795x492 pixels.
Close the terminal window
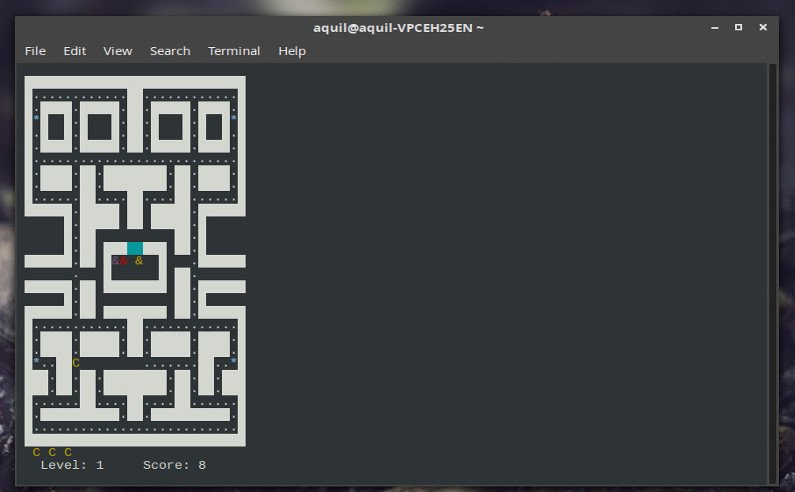click(x=763, y=27)
